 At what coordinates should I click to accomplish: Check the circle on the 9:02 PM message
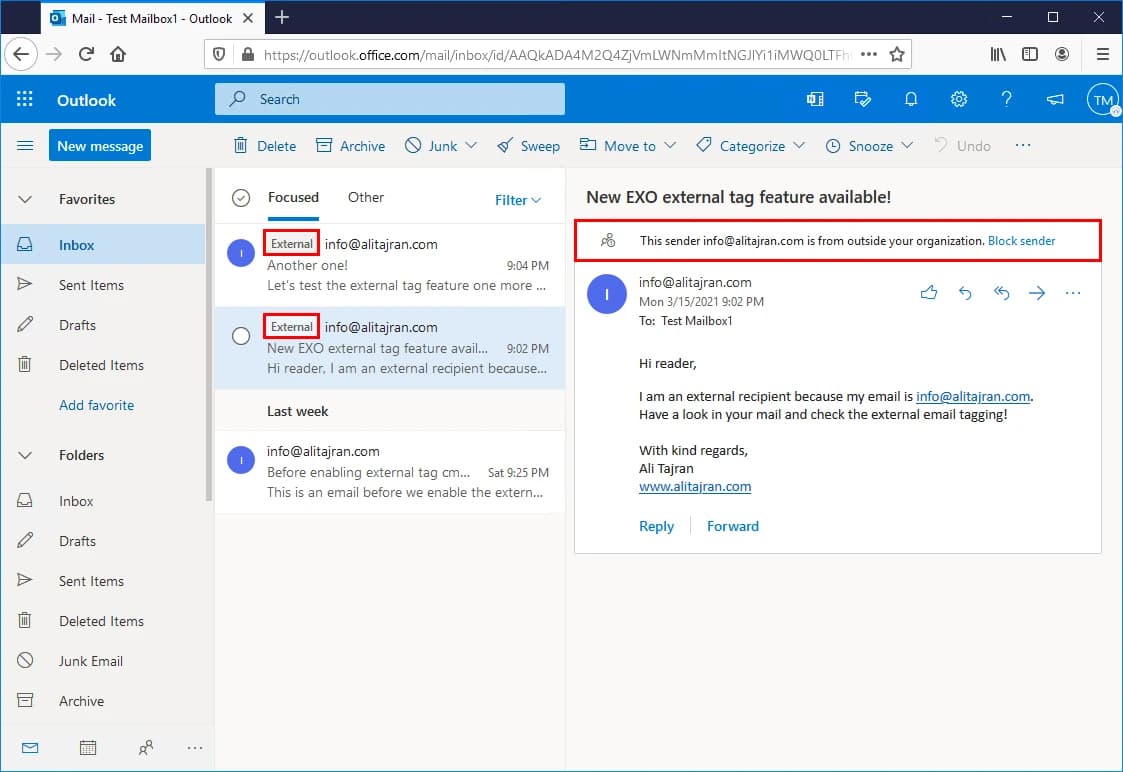[x=240, y=336]
